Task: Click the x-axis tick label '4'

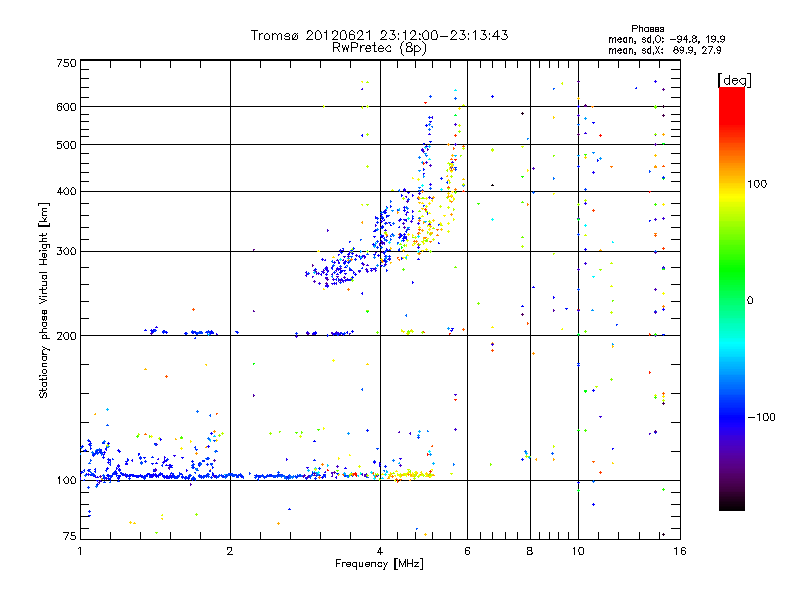Action: (x=380, y=551)
